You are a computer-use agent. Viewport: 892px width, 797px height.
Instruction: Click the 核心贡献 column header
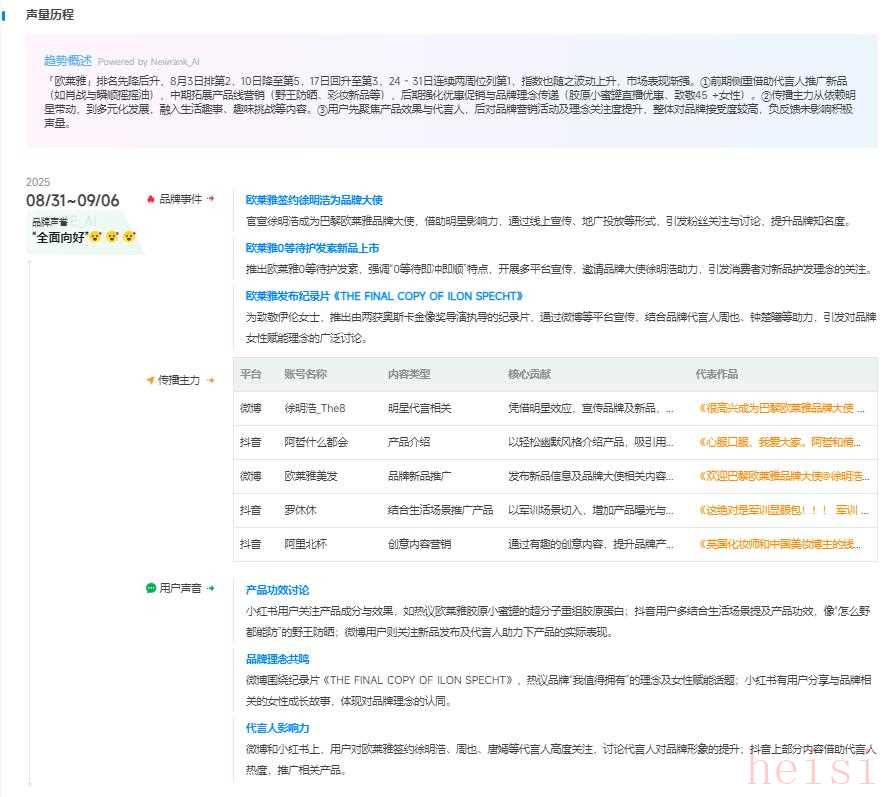(529, 374)
